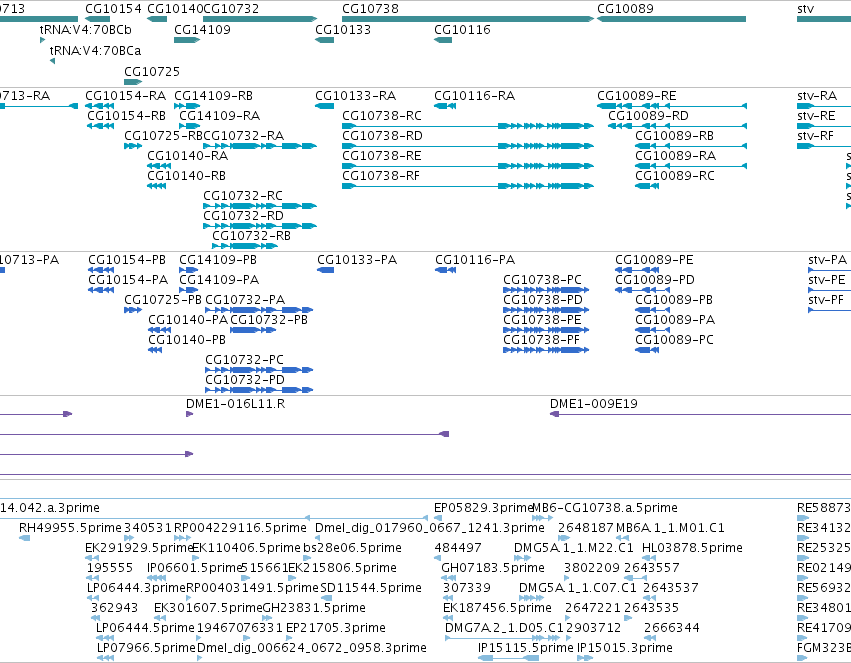Viewport: 851px width, 663px height.
Task: Select EST bs28e06.5prime
Action: (352, 548)
